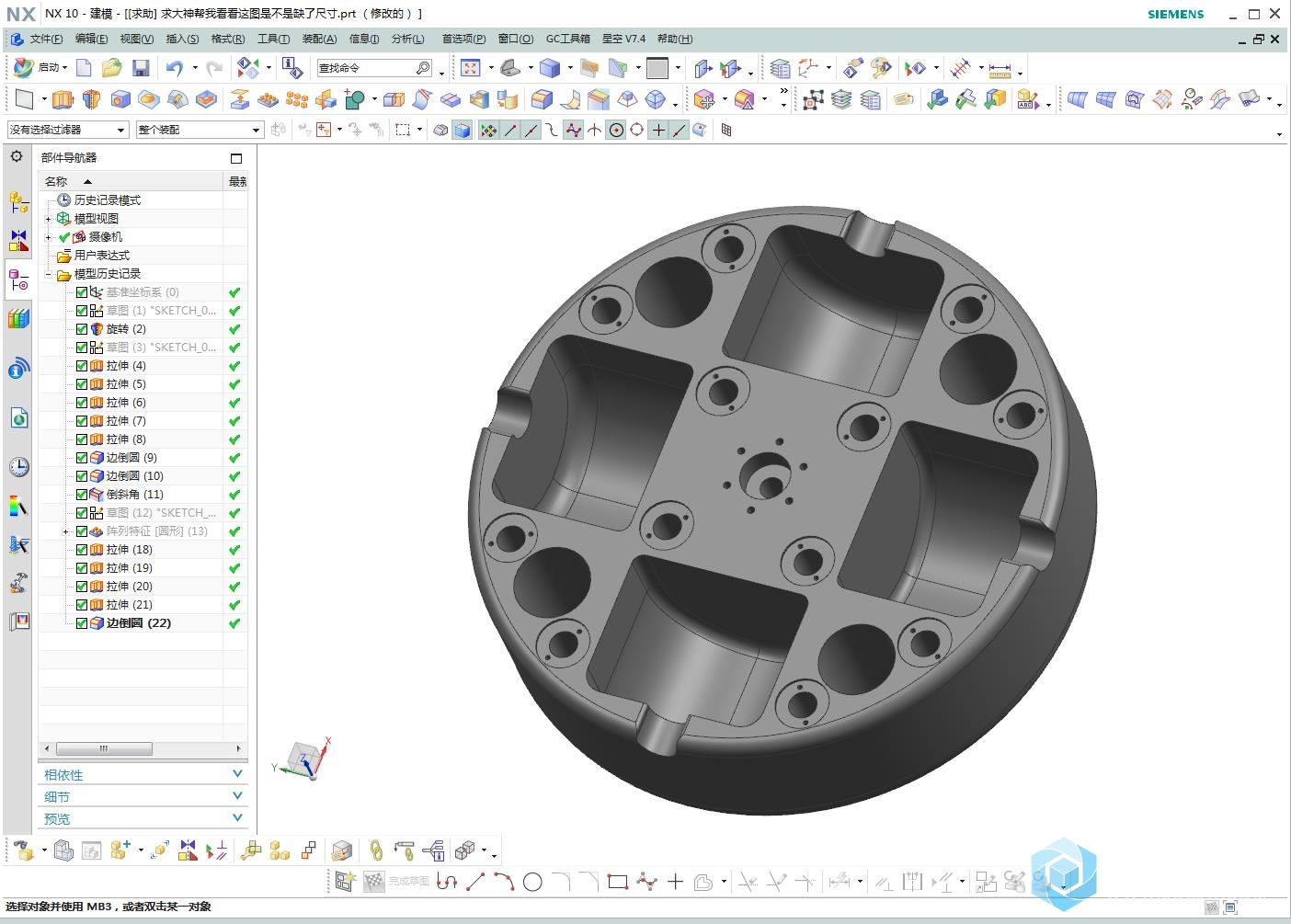This screenshot has height=924, width=1291.
Task: Click the Mirror Assembly icon in bottom toolbar
Action: [x=188, y=850]
